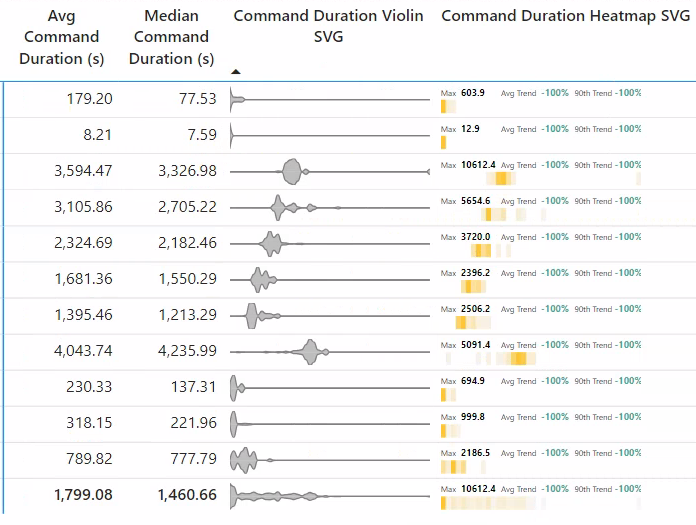Click the violin plot in the 1,395.46 row
Image resolution: width=696 pixels, height=525 pixels.
(x=253, y=316)
